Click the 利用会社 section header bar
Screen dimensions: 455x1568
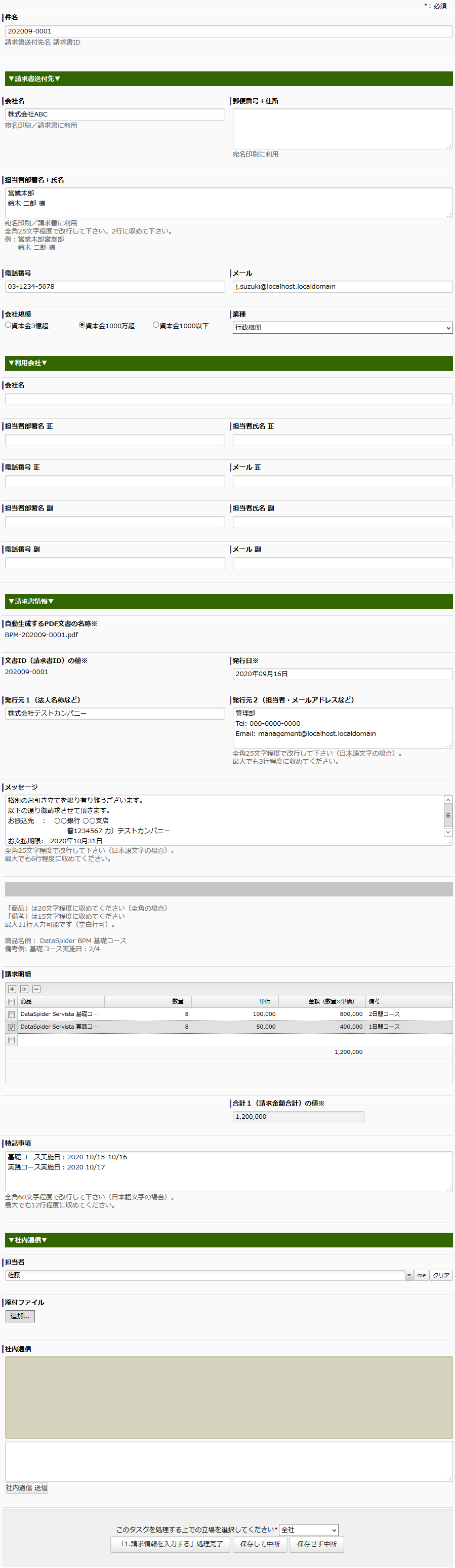click(228, 363)
